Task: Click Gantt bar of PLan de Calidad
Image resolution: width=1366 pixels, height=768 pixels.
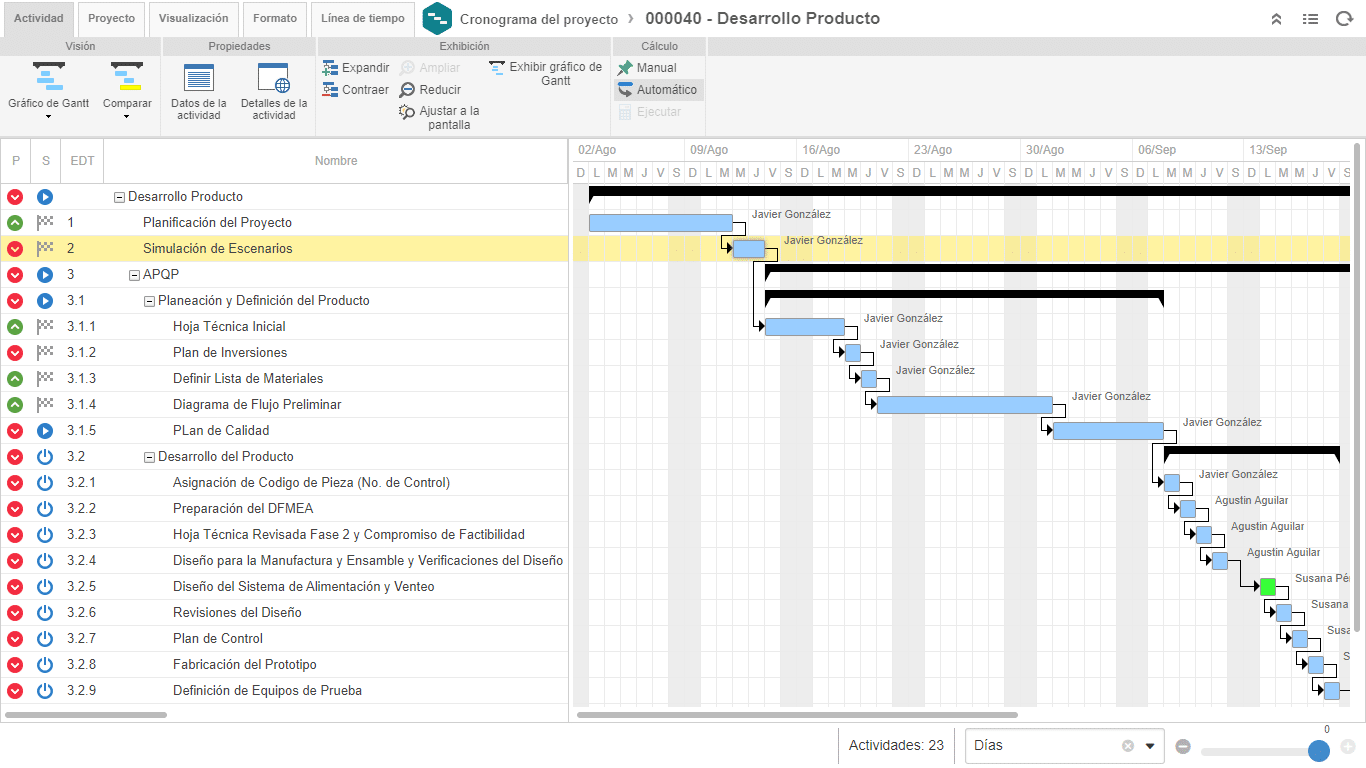Action: click(1108, 431)
